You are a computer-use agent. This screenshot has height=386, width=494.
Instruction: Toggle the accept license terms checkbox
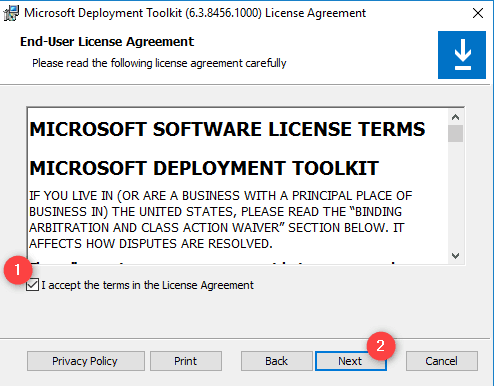(33, 285)
